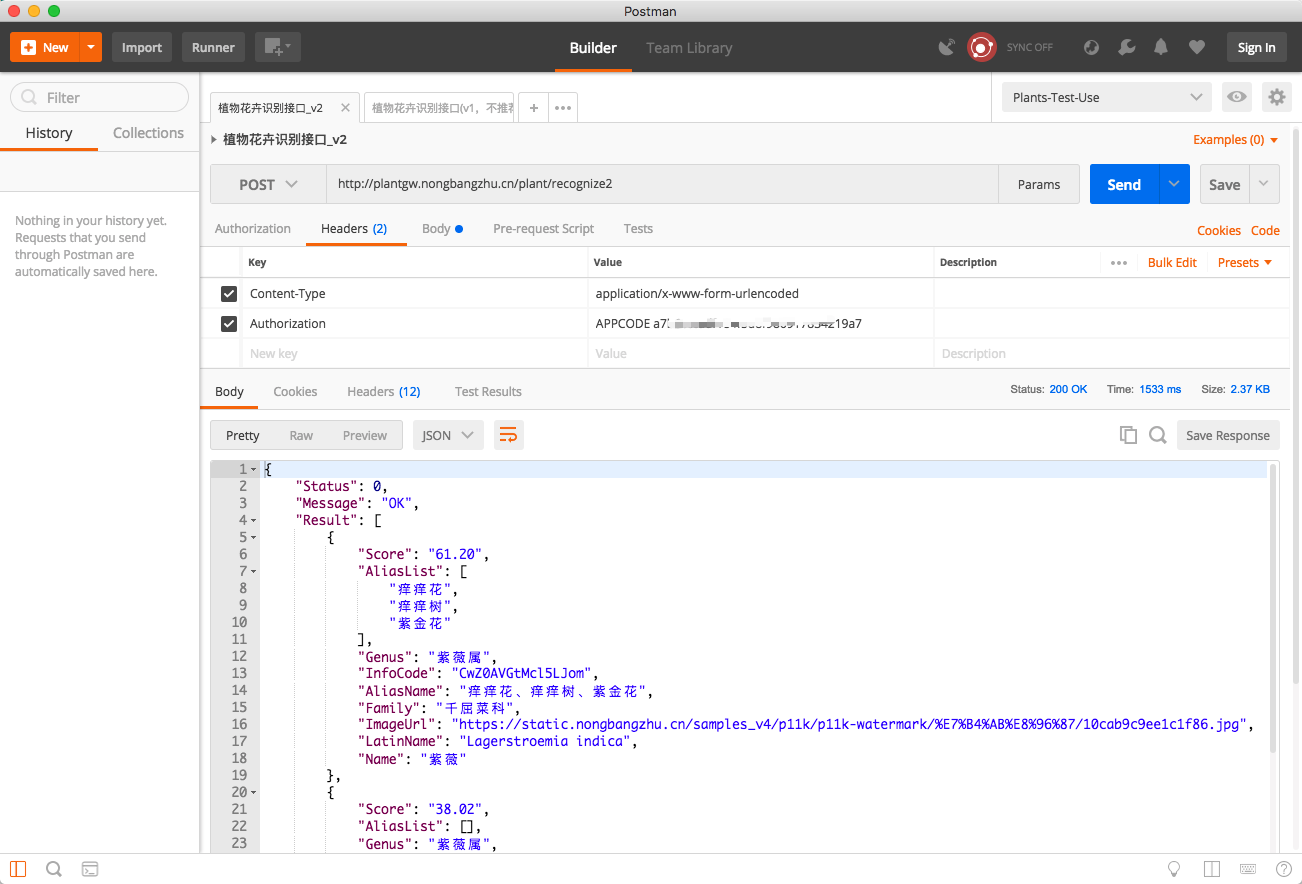This screenshot has height=884, width=1302.
Task: Switch to the Builder tab
Action: [x=593, y=47]
